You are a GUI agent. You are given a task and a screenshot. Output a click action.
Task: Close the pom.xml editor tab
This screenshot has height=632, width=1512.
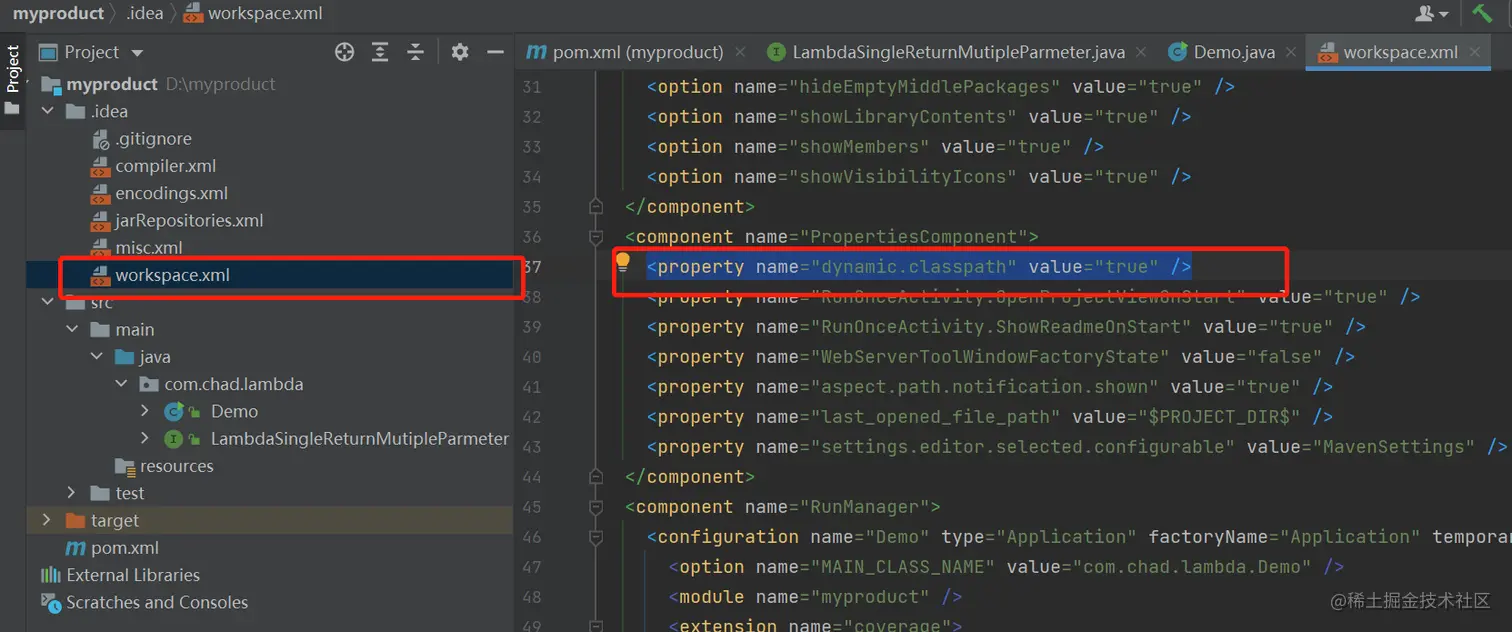[x=740, y=52]
